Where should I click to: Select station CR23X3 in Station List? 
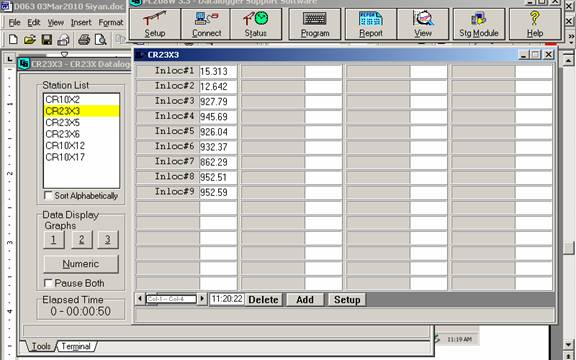pyautogui.click(x=81, y=111)
